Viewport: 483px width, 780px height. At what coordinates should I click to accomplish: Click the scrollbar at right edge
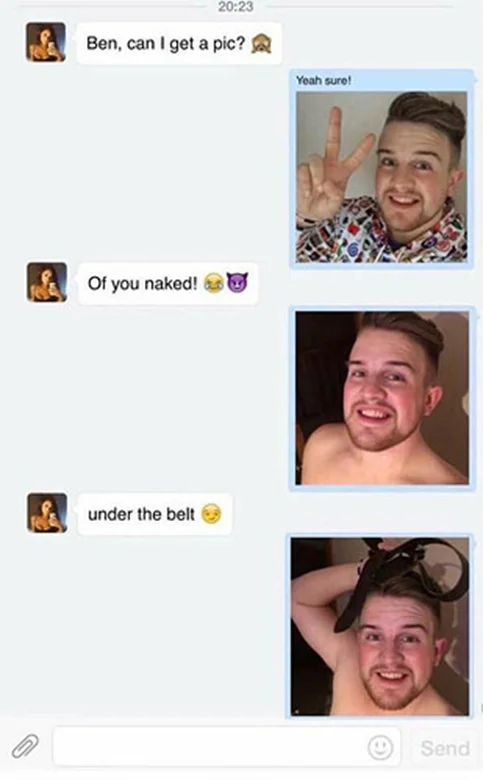(480, 707)
